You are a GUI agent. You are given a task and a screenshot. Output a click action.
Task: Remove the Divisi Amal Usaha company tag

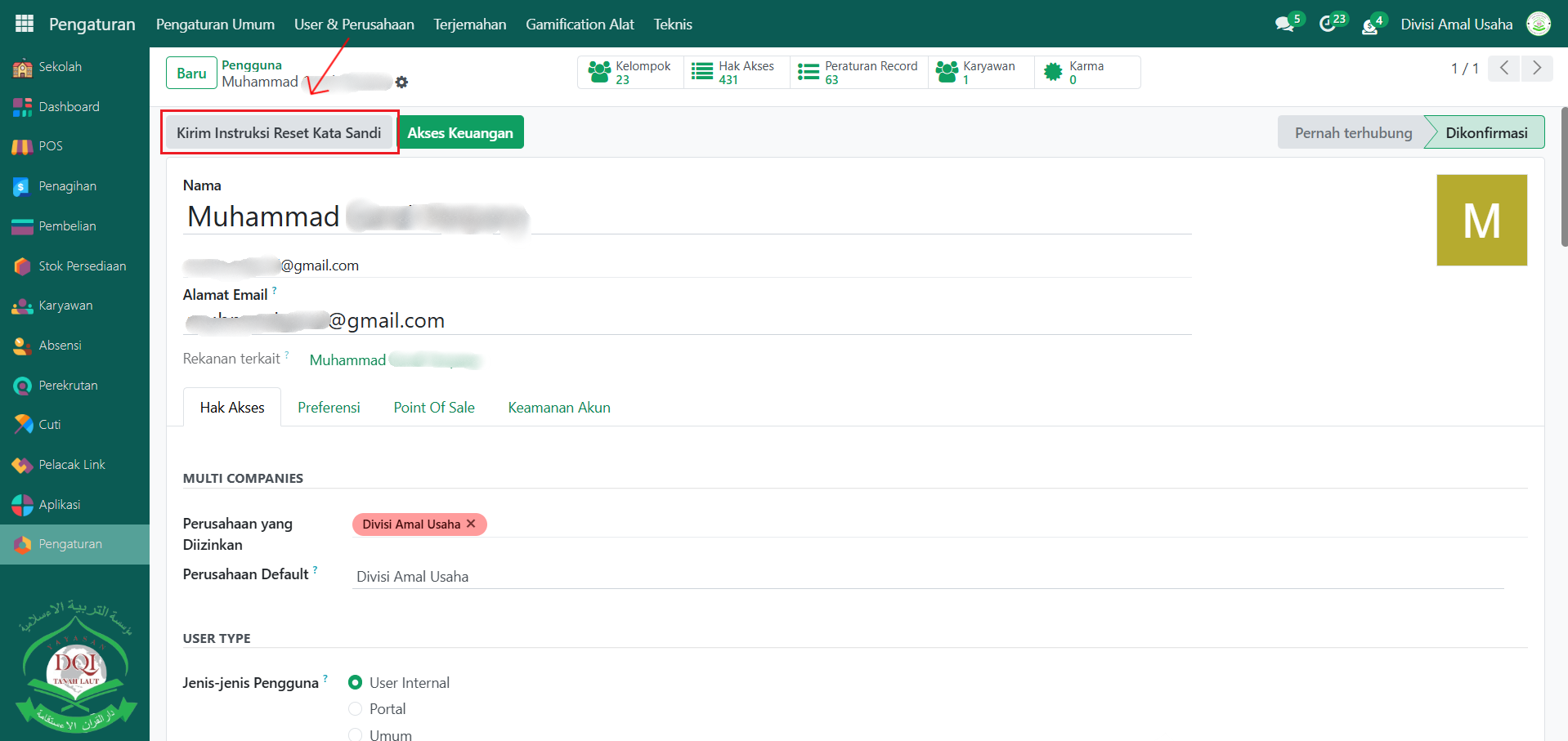(471, 524)
